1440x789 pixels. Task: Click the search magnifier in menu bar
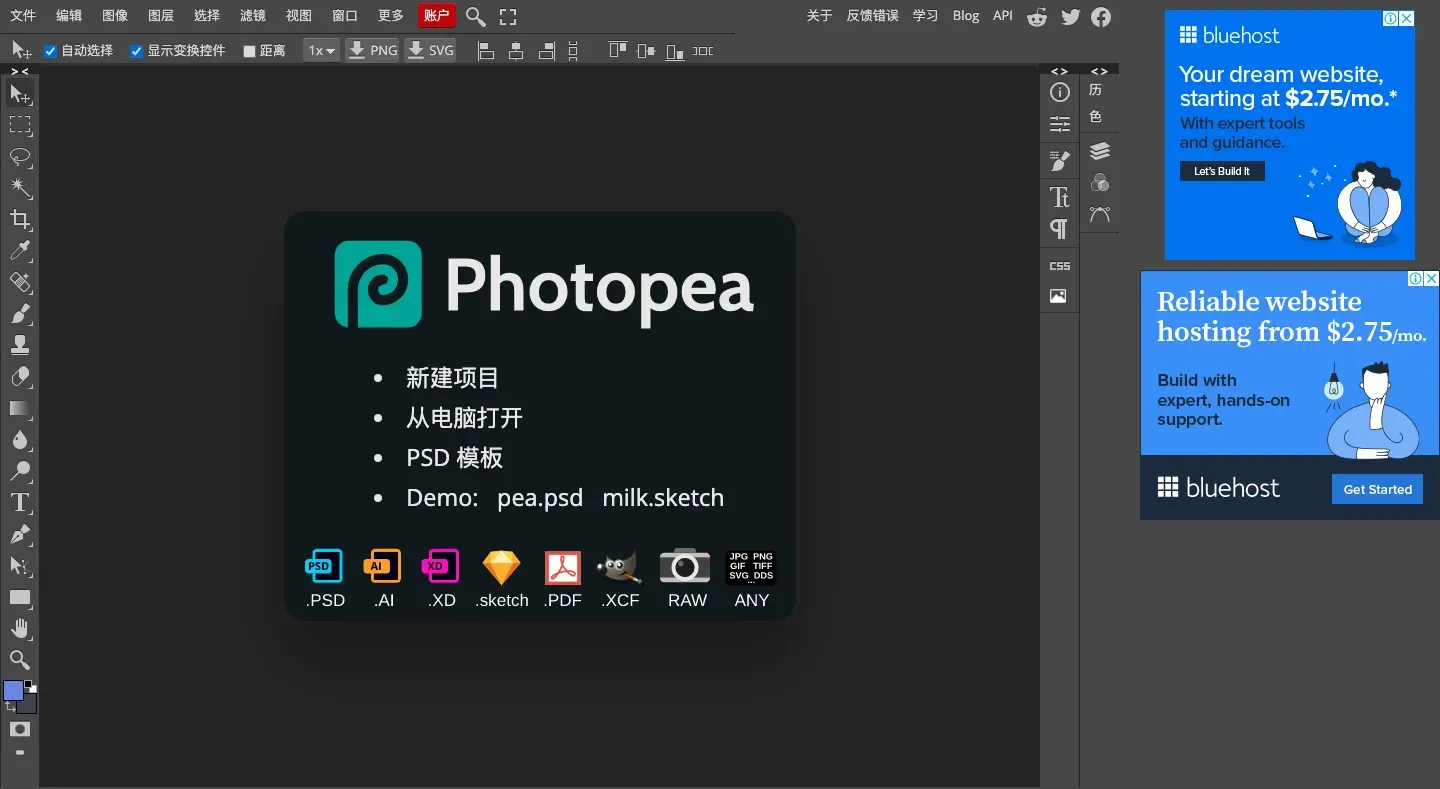click(476, 17)
